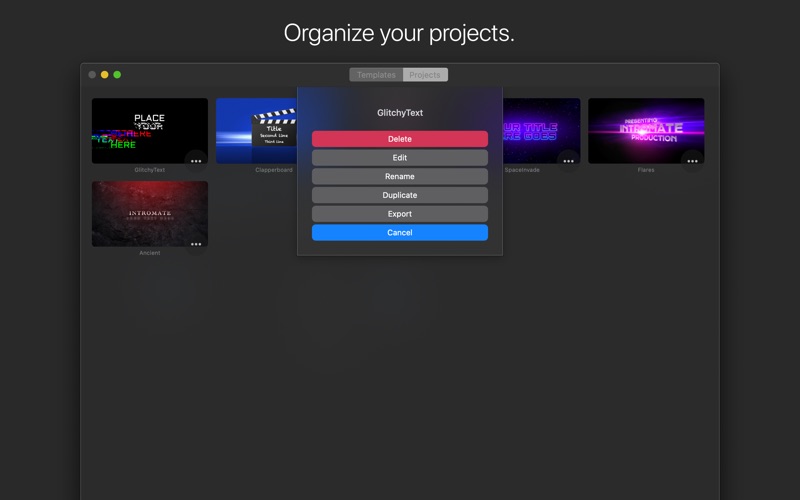Choose Edit in the GlitchyText dialog

click(399, 158)
